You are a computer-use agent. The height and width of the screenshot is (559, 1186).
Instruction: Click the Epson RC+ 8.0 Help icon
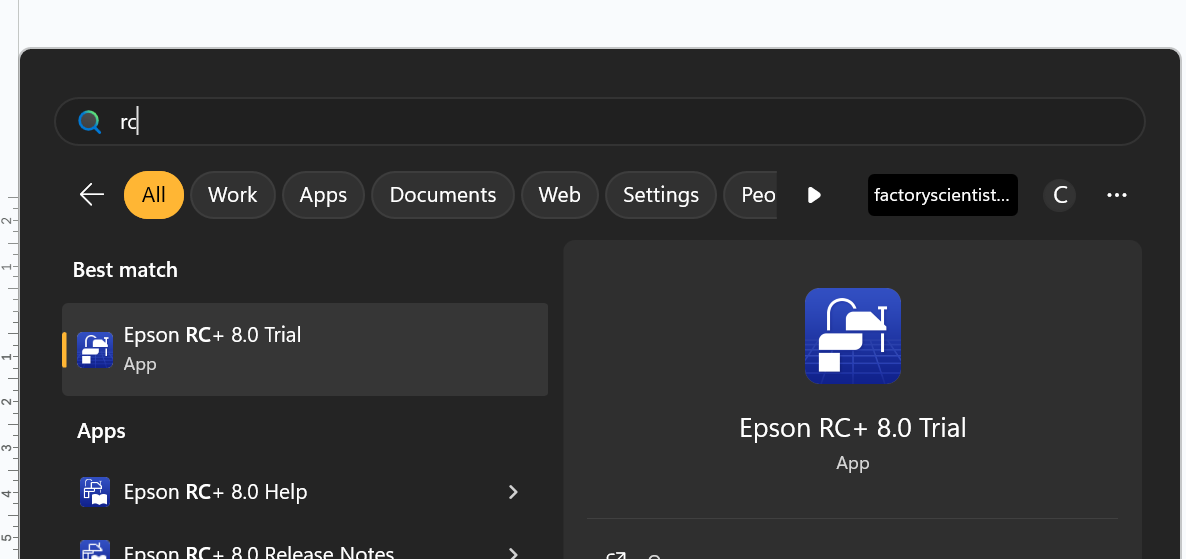pyautogui.click(x=95, y=492)
